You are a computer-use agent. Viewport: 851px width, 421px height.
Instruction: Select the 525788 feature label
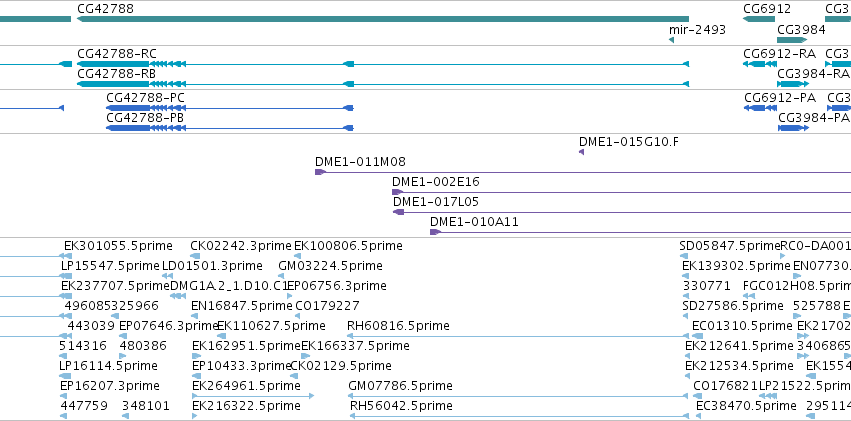click(817, 306)
